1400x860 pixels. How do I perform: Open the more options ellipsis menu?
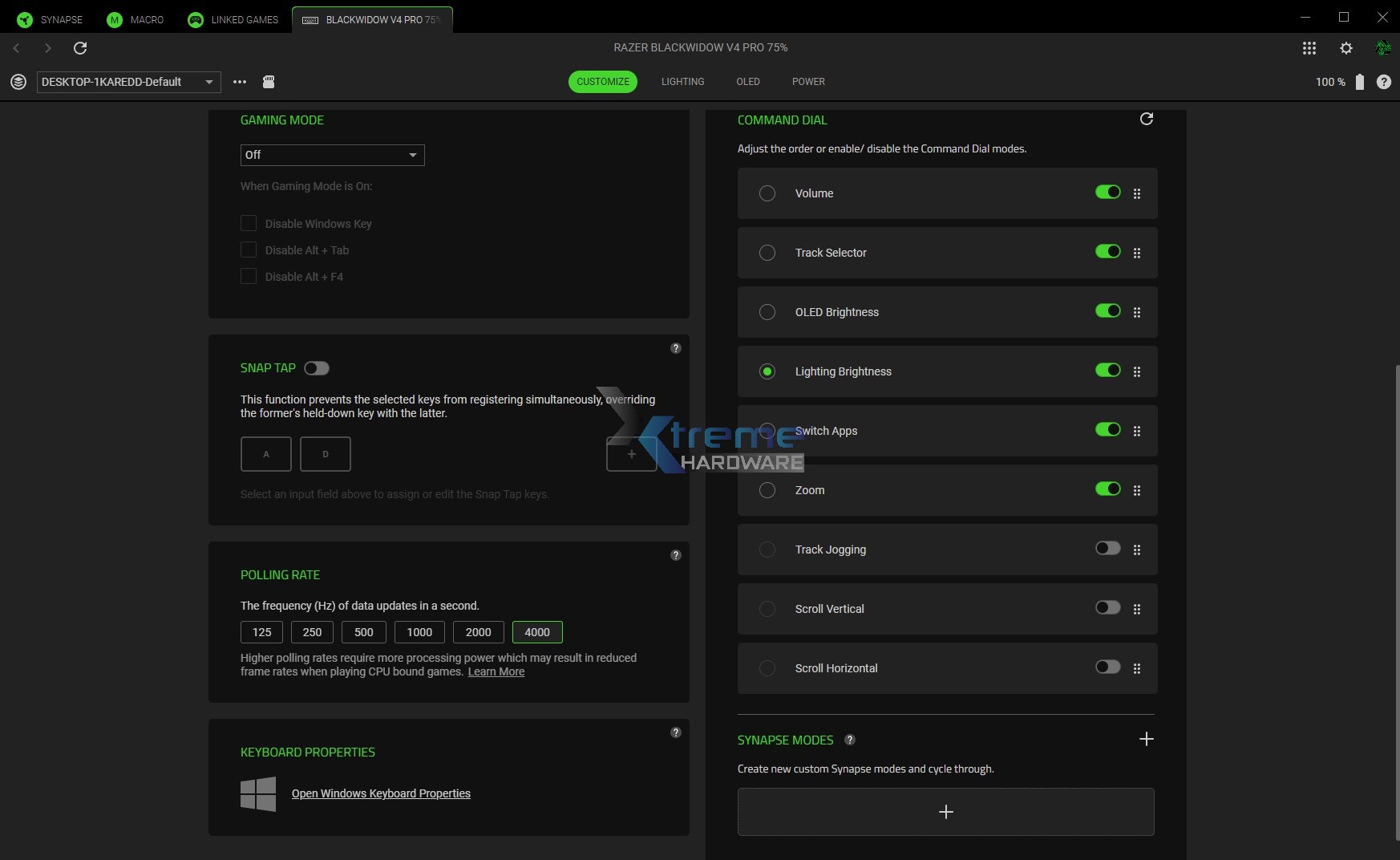tap(239, 81)
